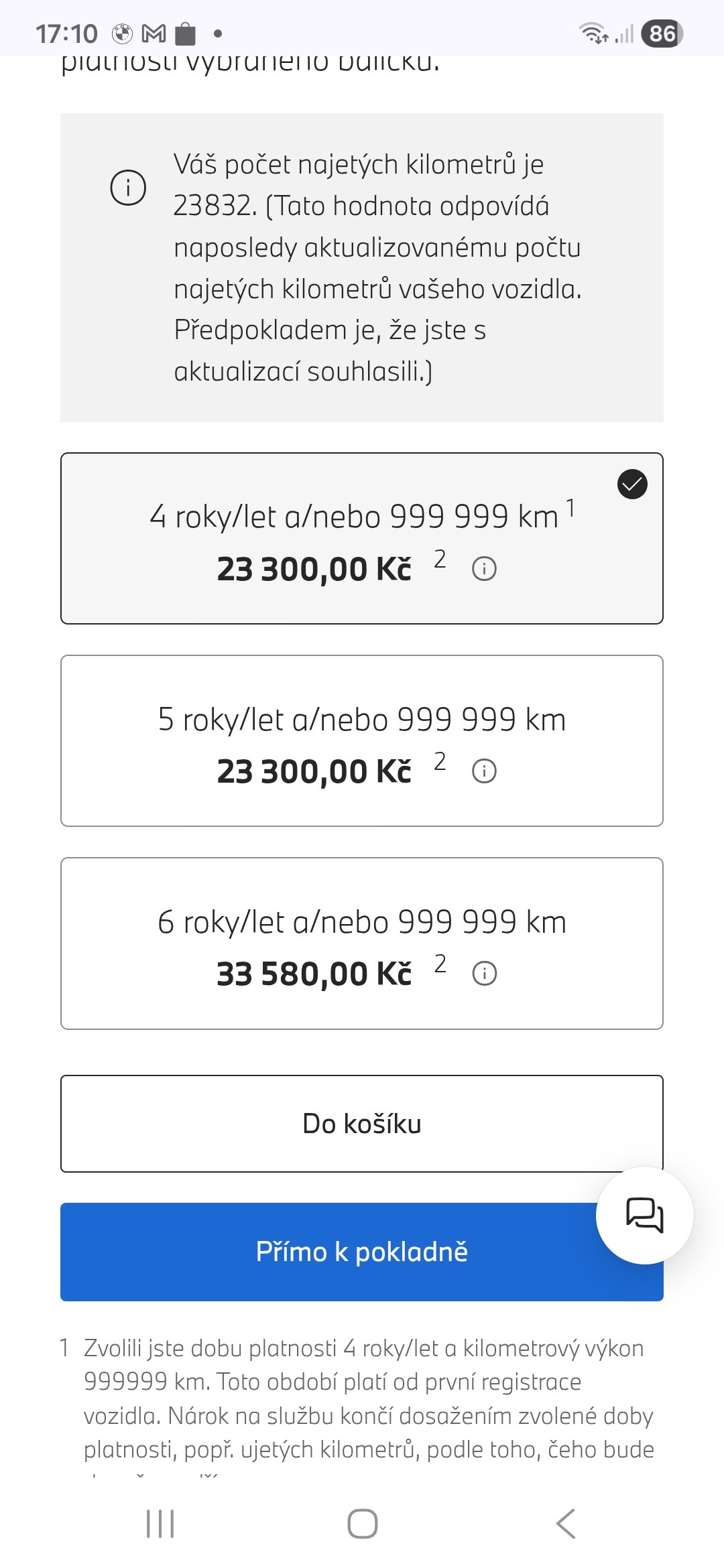Image resolution: width=724 pixels, height=1568 pixels.
Task: Tap the BMW notification icon in status bar
Action: coord(122,33)
